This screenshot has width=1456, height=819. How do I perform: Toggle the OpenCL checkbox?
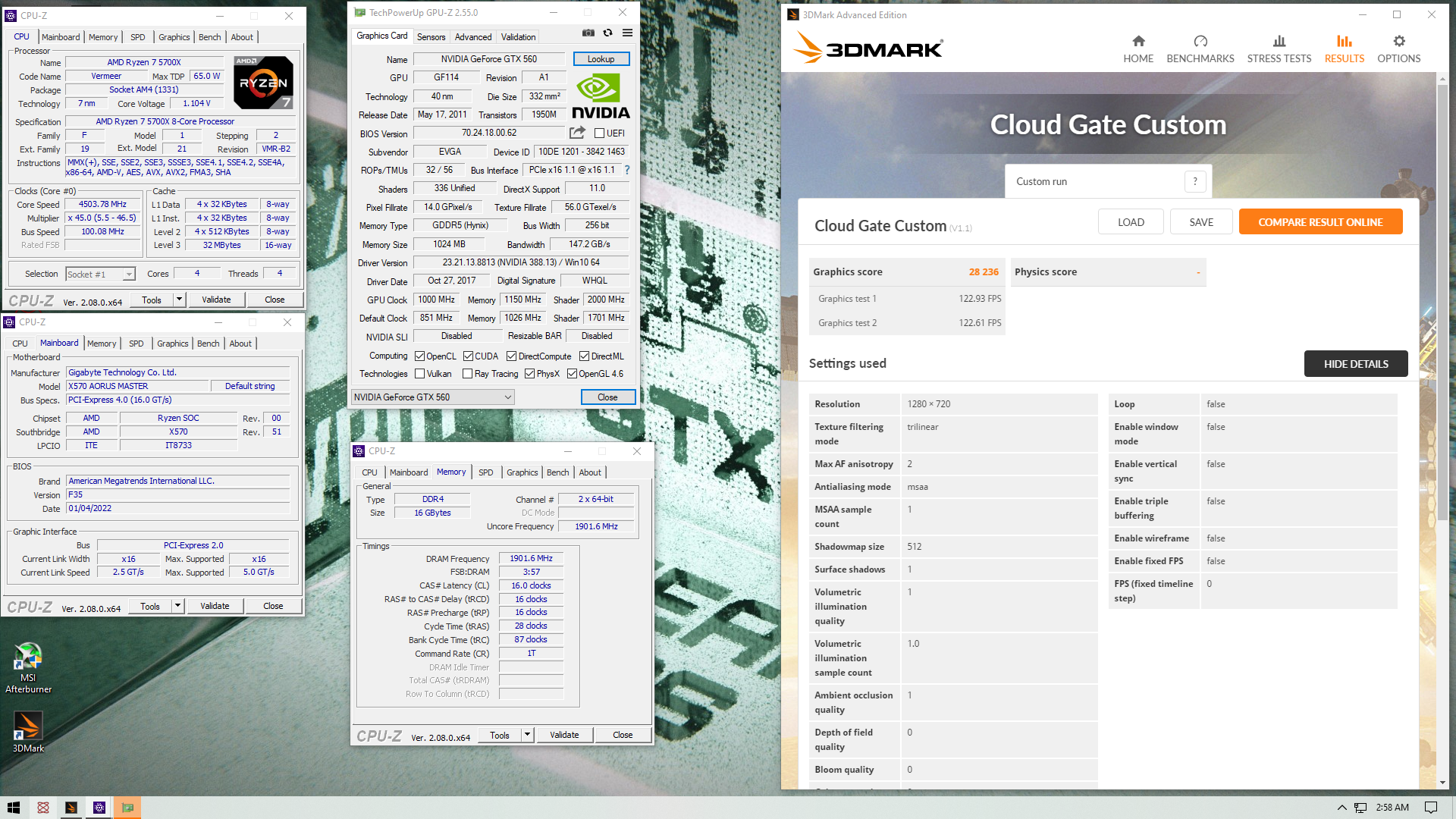[x=419, y=356]
